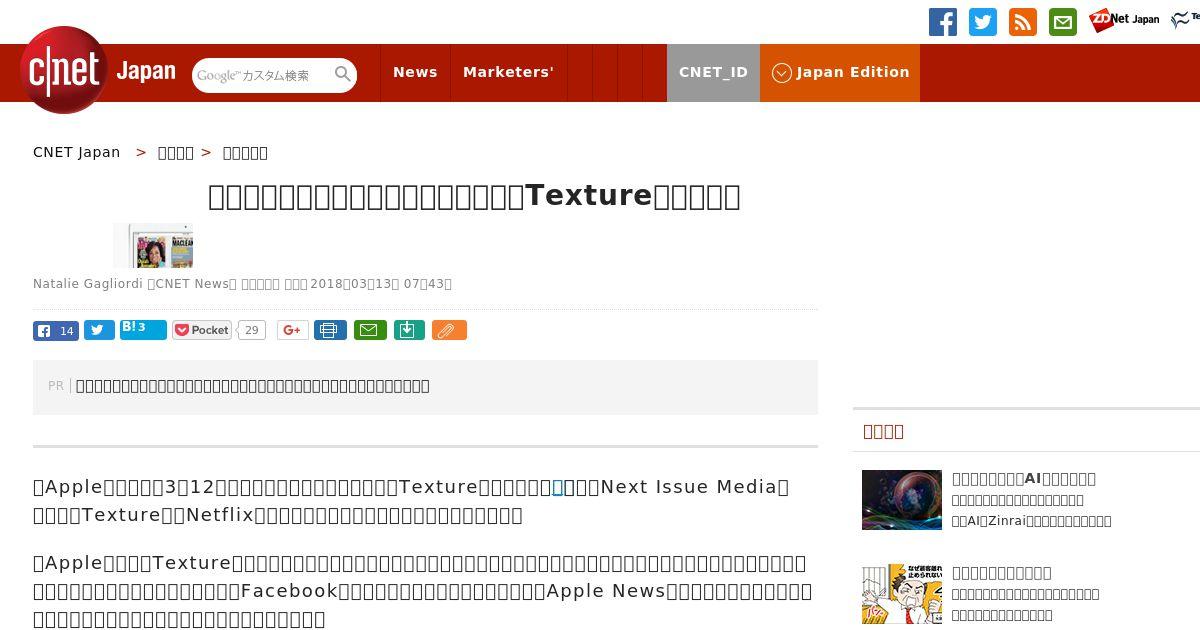Open the Marketers' menu

tap(508, 73)
